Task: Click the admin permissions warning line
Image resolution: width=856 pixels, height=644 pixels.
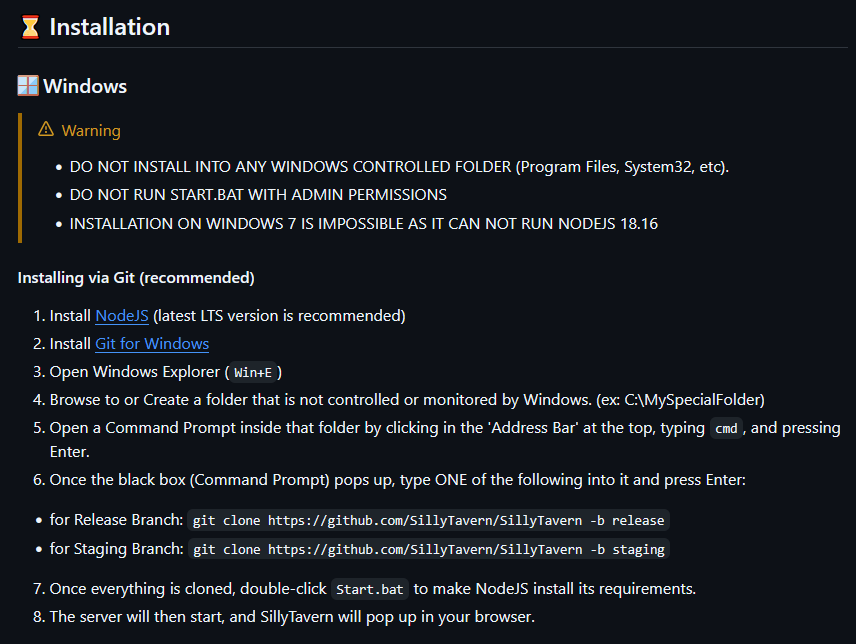Action: pos(258,195)
